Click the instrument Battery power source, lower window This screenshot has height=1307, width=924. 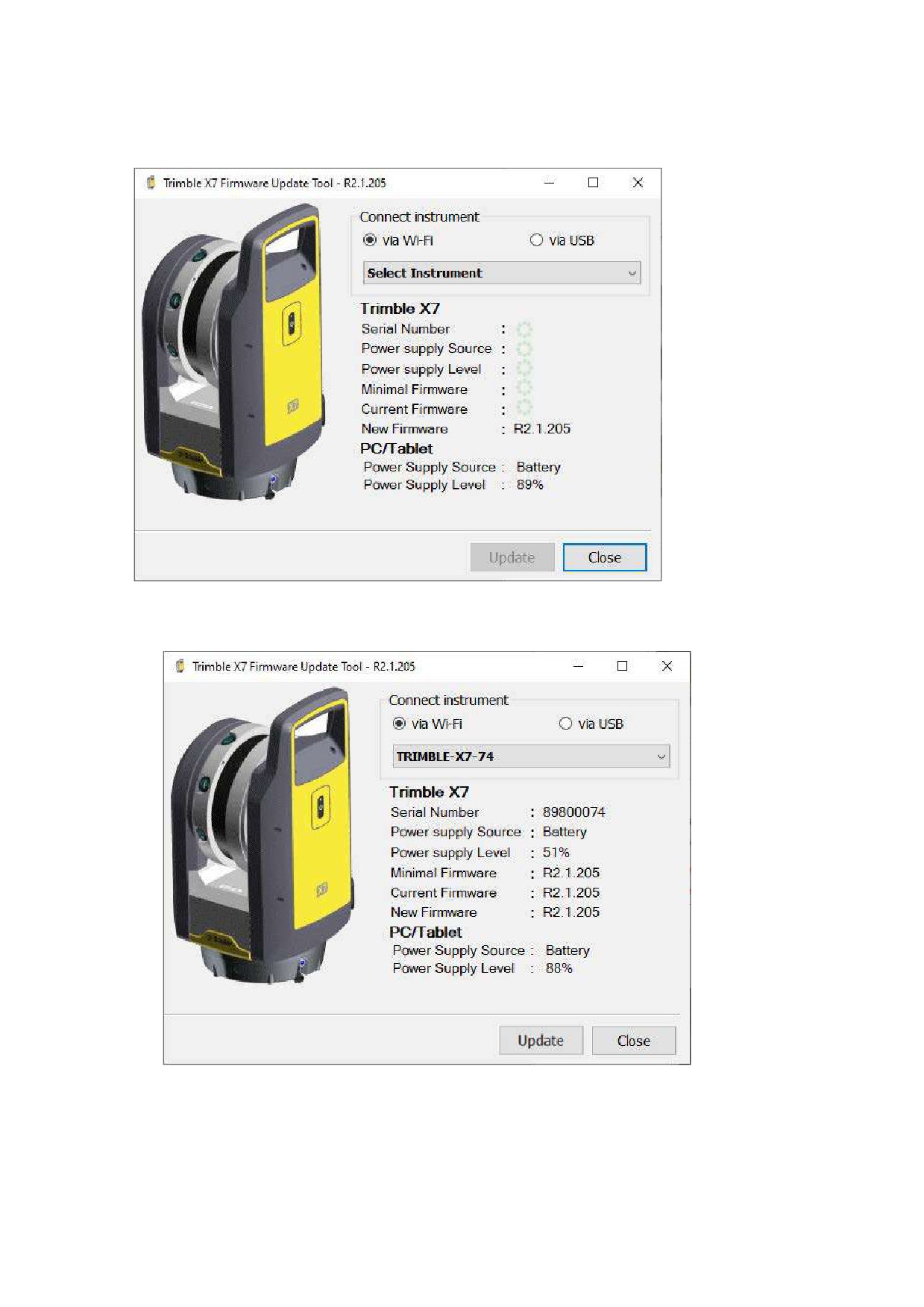click(565, 832)
